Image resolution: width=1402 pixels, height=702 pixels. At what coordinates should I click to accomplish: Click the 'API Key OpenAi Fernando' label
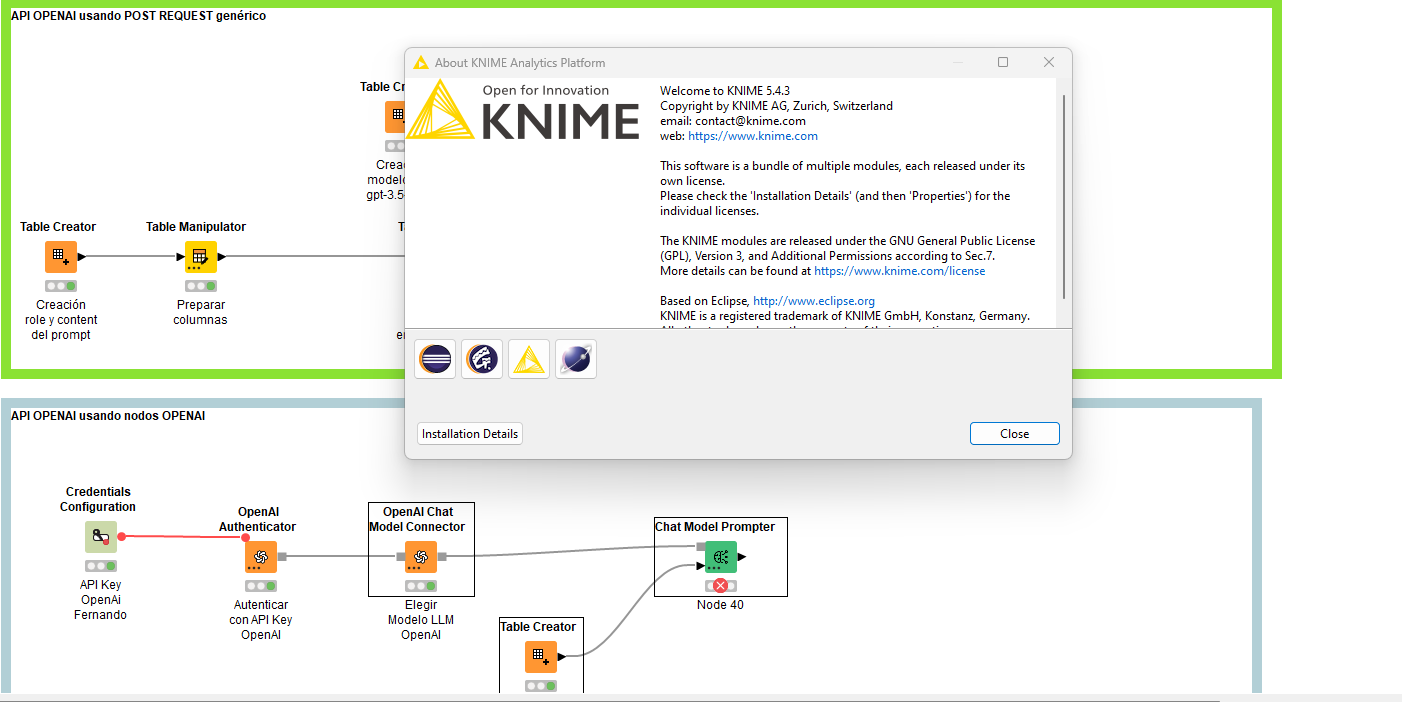click(x=100, y=600)
